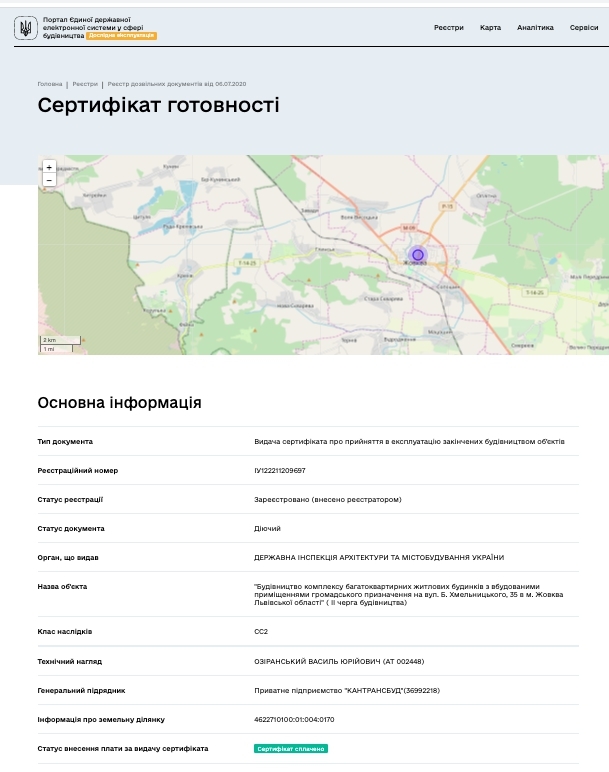609x772 pixels.
Task: Zoom out on the map
Action: (49, 180)
